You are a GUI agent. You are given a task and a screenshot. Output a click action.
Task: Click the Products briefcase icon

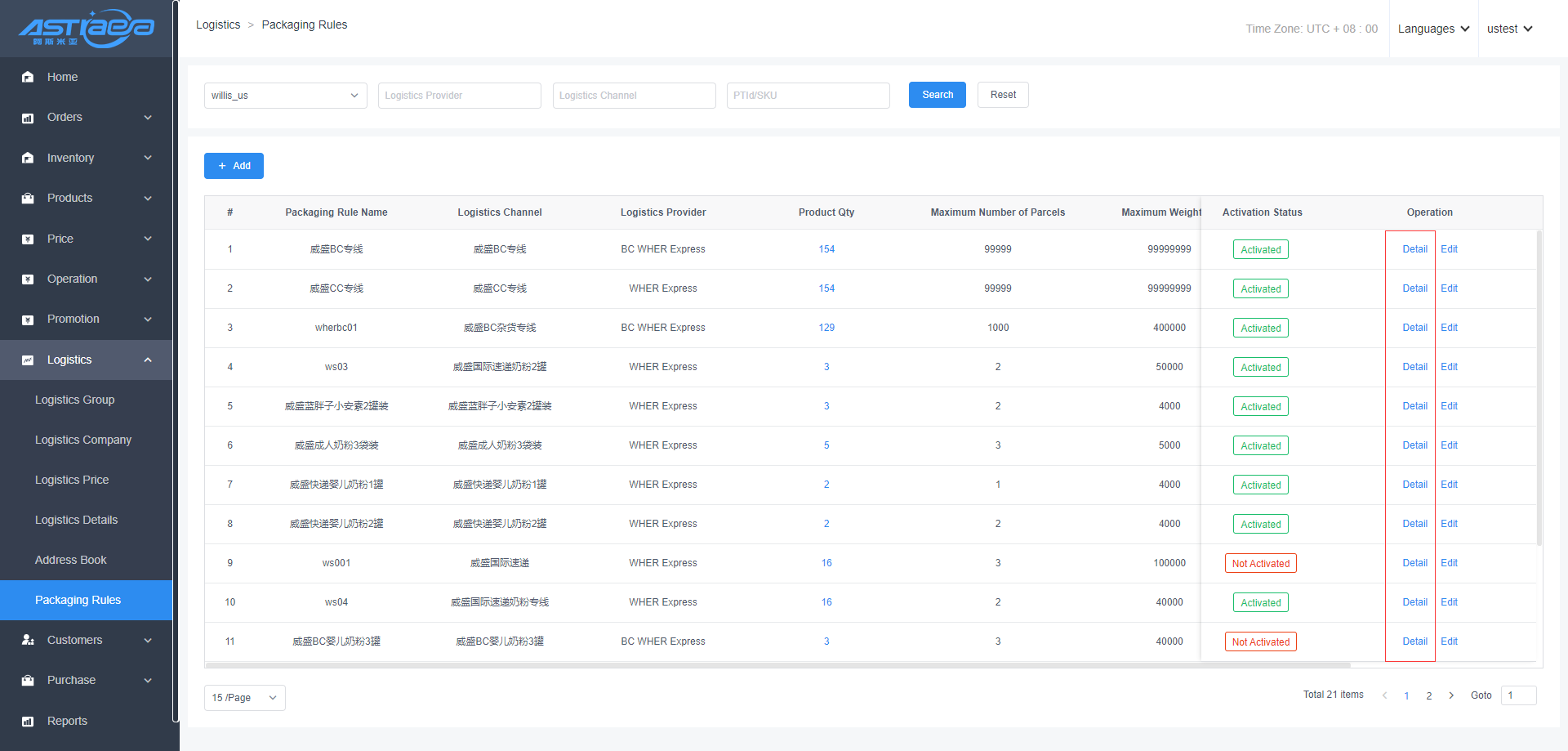28,199
